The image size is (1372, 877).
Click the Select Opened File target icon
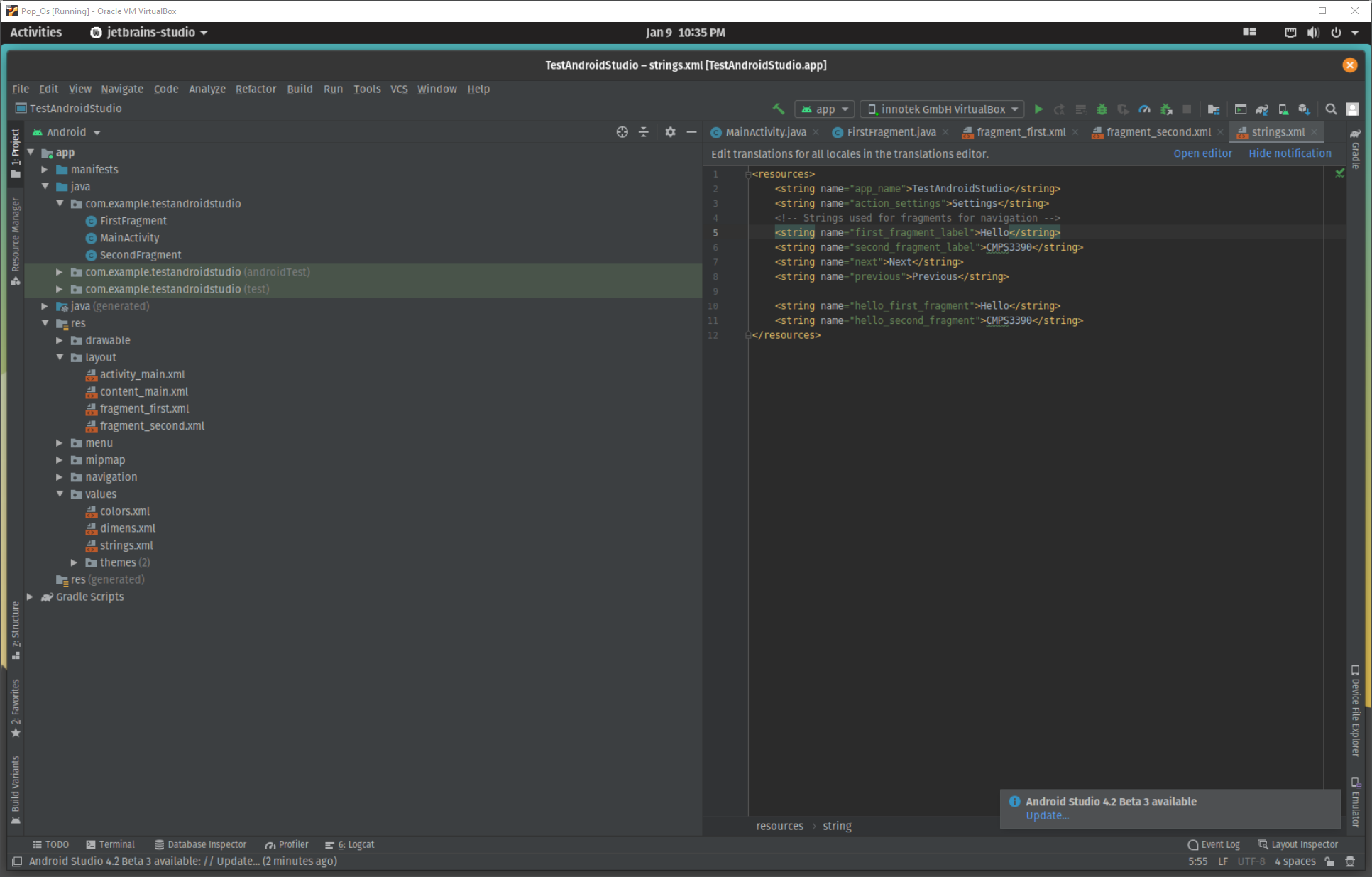(x=622, y=132)
